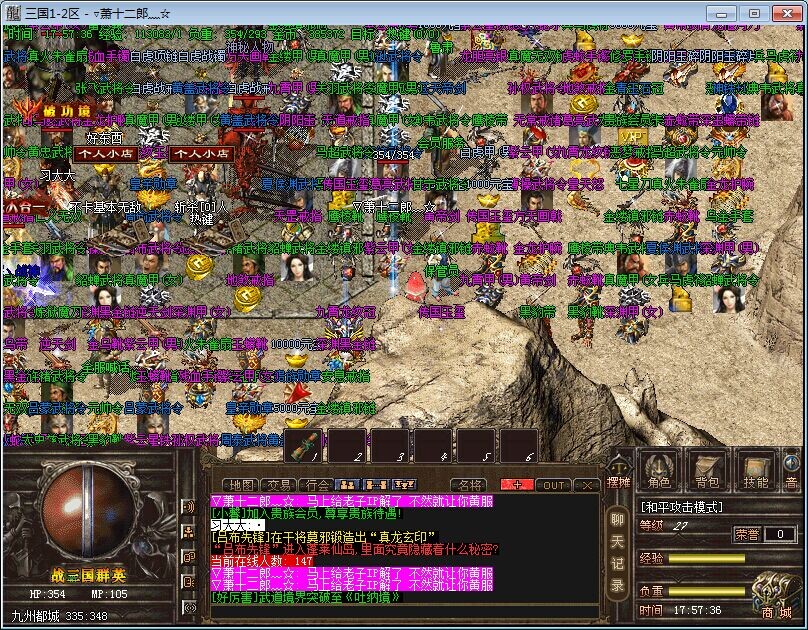Click the 行会 guild button
The width and height of the screenshot is (808, 630).
(x=318, y=485)
